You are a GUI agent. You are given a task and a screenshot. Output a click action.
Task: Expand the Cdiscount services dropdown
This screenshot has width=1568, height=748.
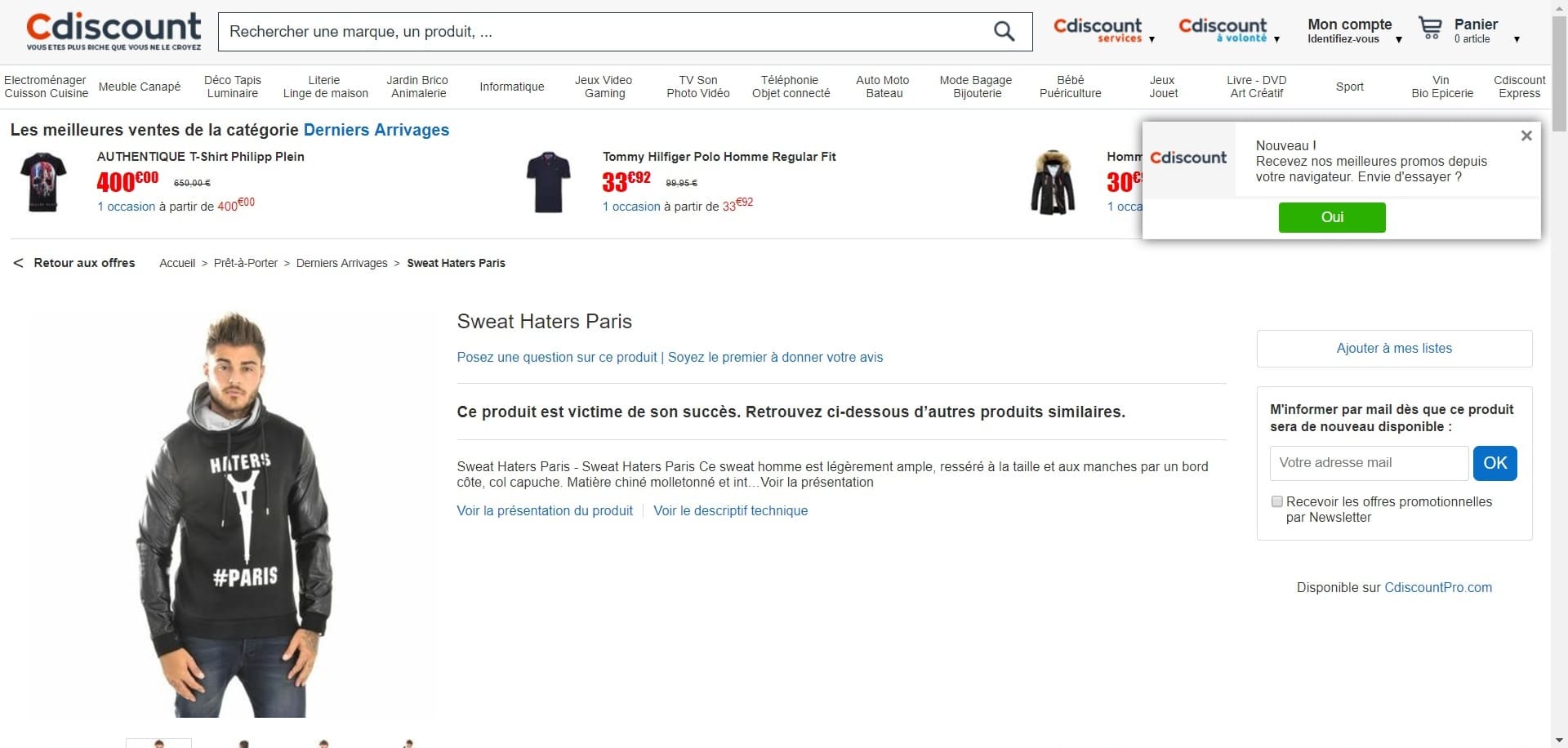coord(1151,39)
